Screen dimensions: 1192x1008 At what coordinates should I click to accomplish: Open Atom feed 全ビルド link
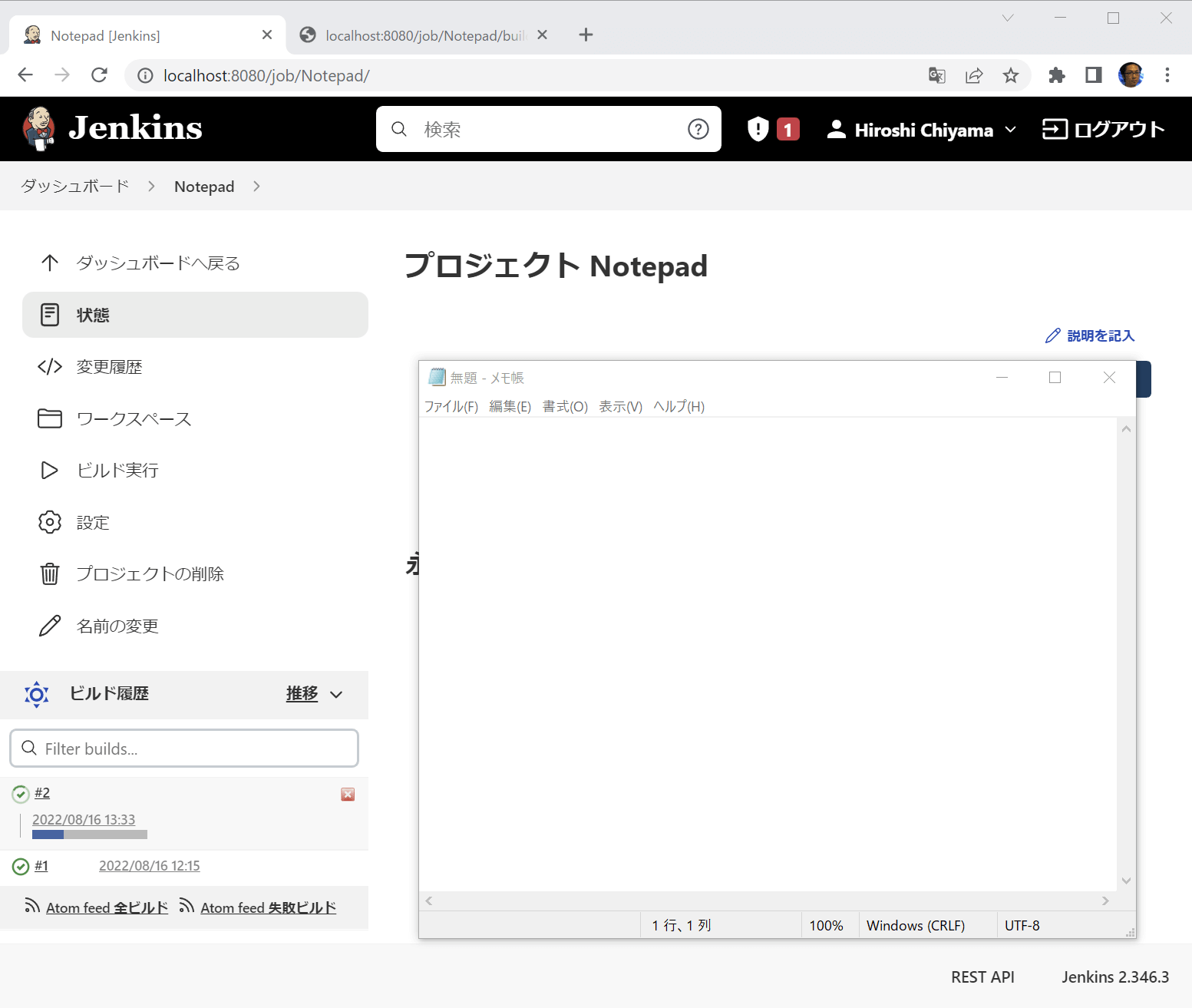click(x=107, y=907)
